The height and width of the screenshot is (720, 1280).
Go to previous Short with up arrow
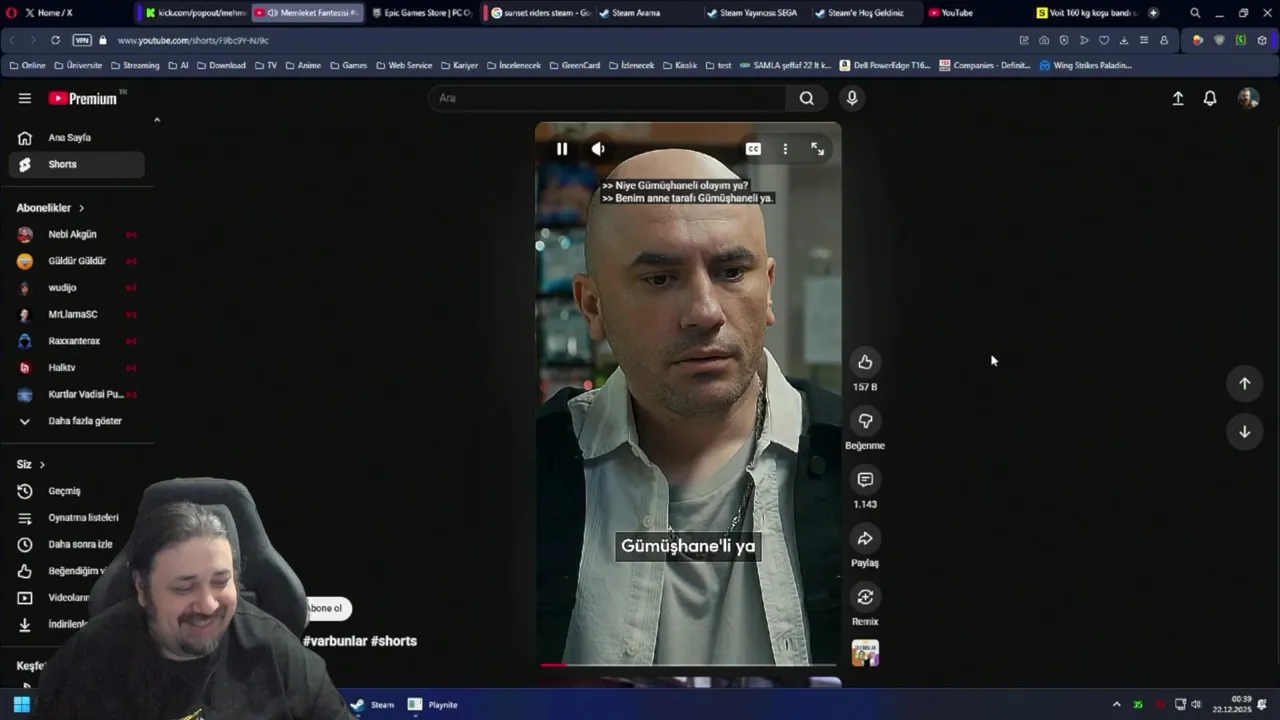tap(1245, 383)
